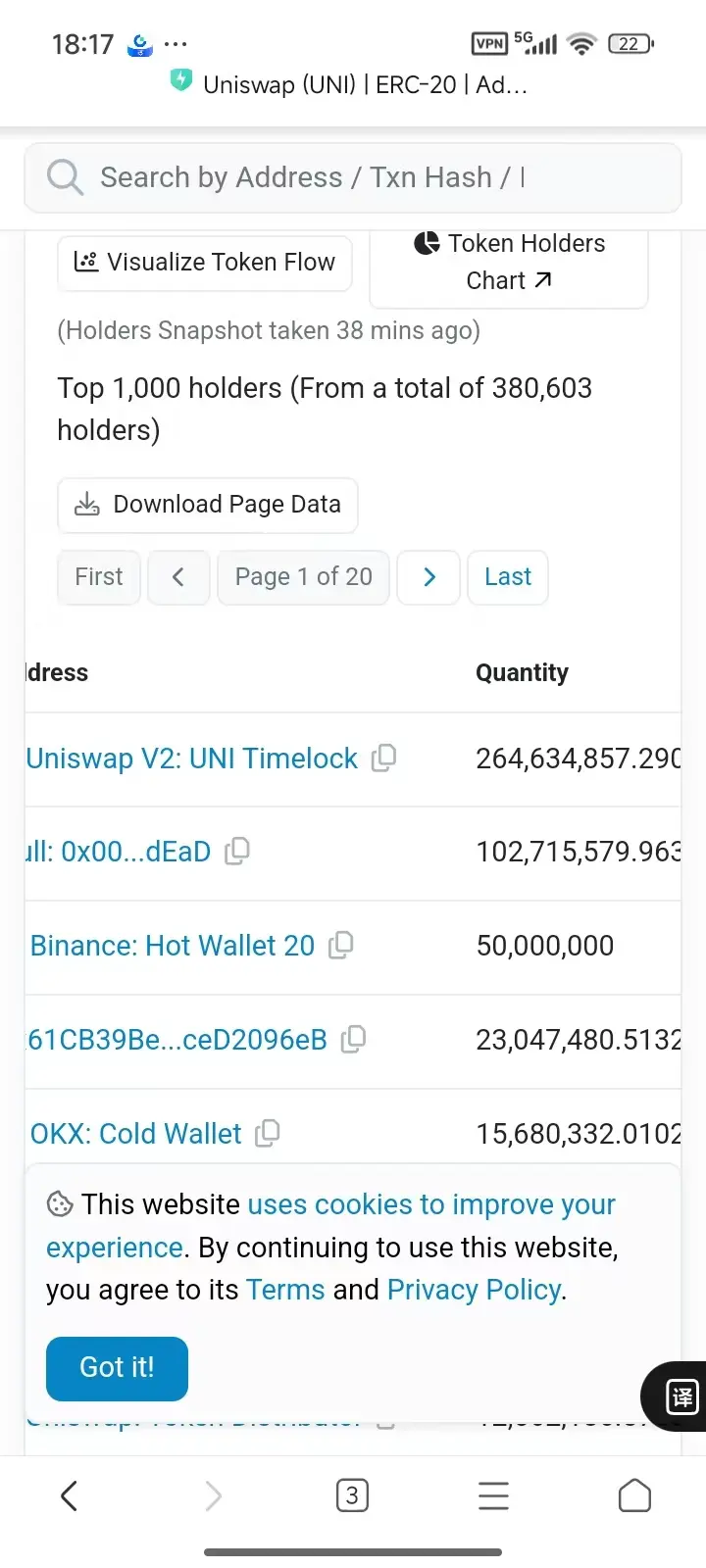Open Visualize Token Flow
The width and height of the screenshot is (706, 1568).
(x=205, y=263)
